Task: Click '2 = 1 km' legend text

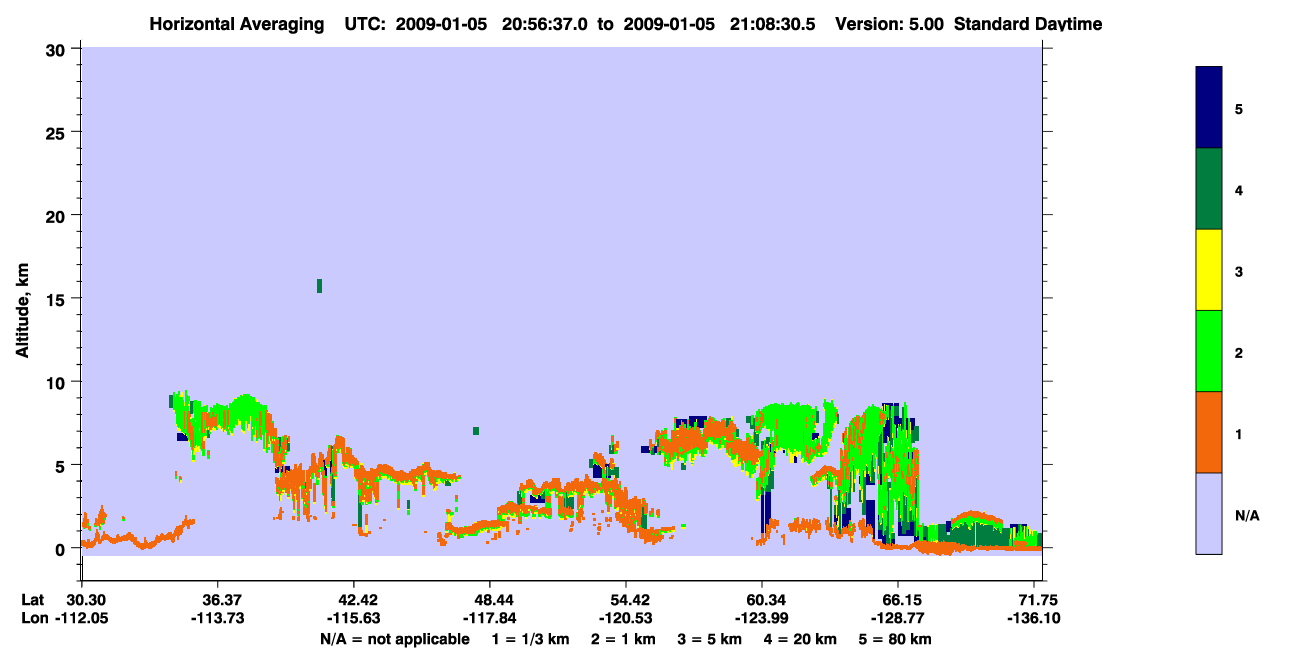Action: click(624, 639)
